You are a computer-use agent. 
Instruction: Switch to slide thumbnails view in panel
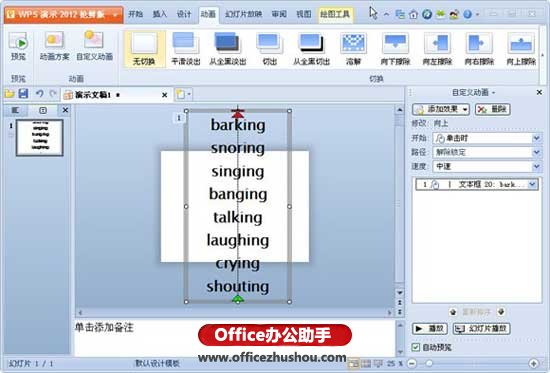pyautogui.click(x=43, y=110)
